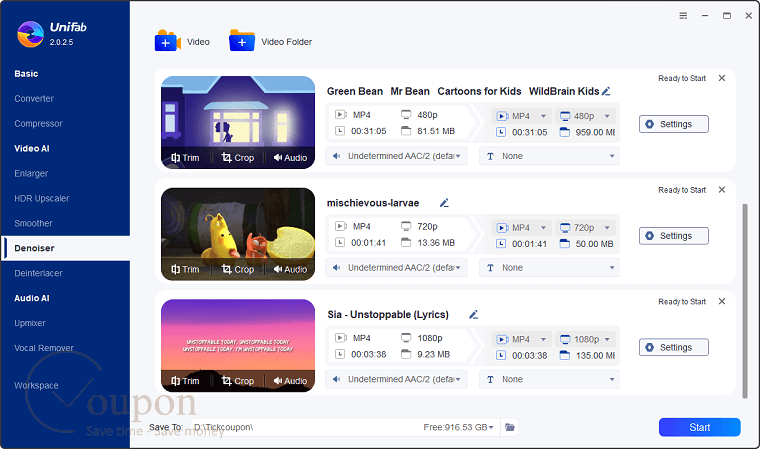760x449 pixels.
Task: Crop the mischievous-larvae video
Action: coord(238,269)
